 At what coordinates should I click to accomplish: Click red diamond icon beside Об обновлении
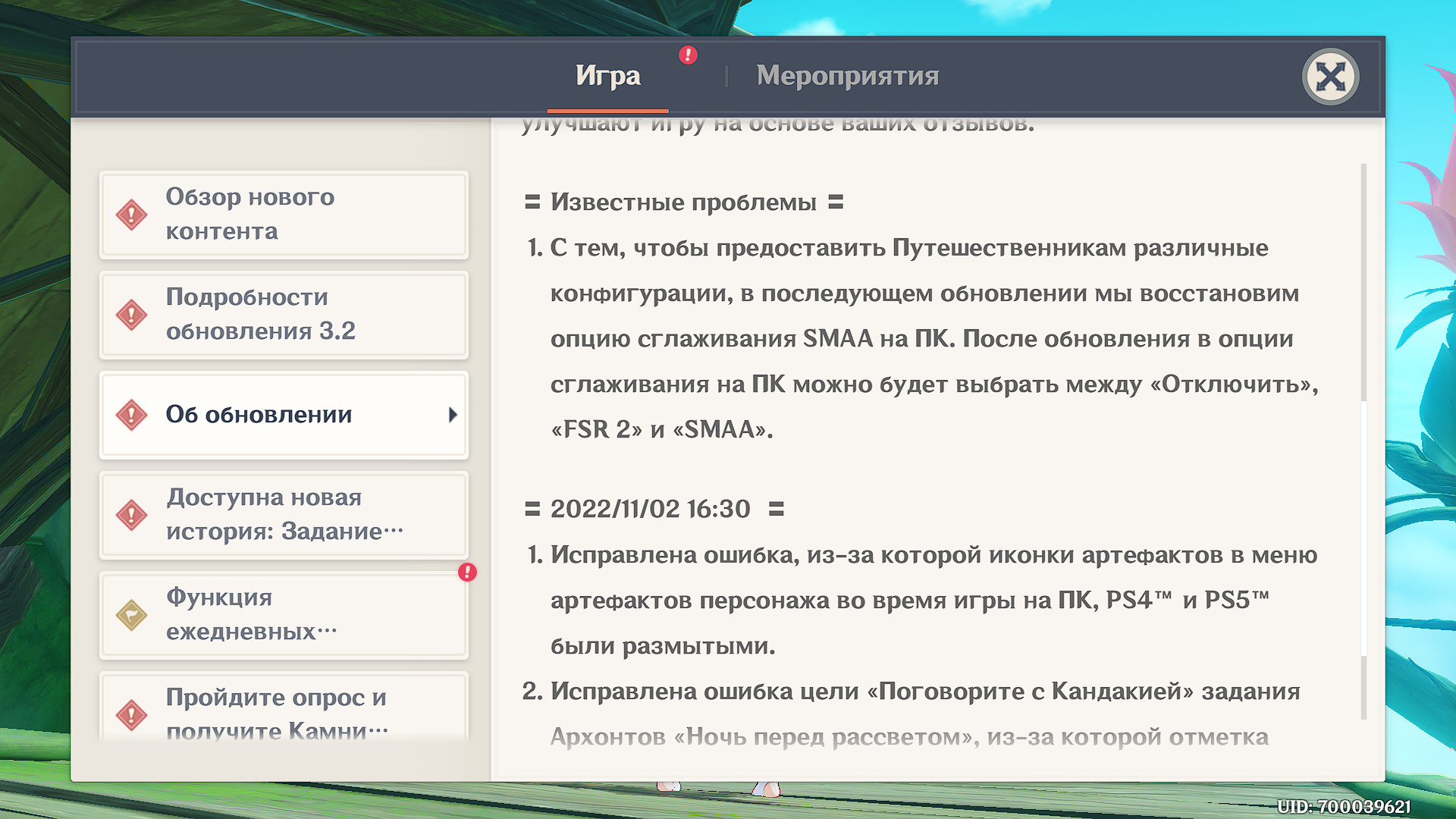coord(131,415)
